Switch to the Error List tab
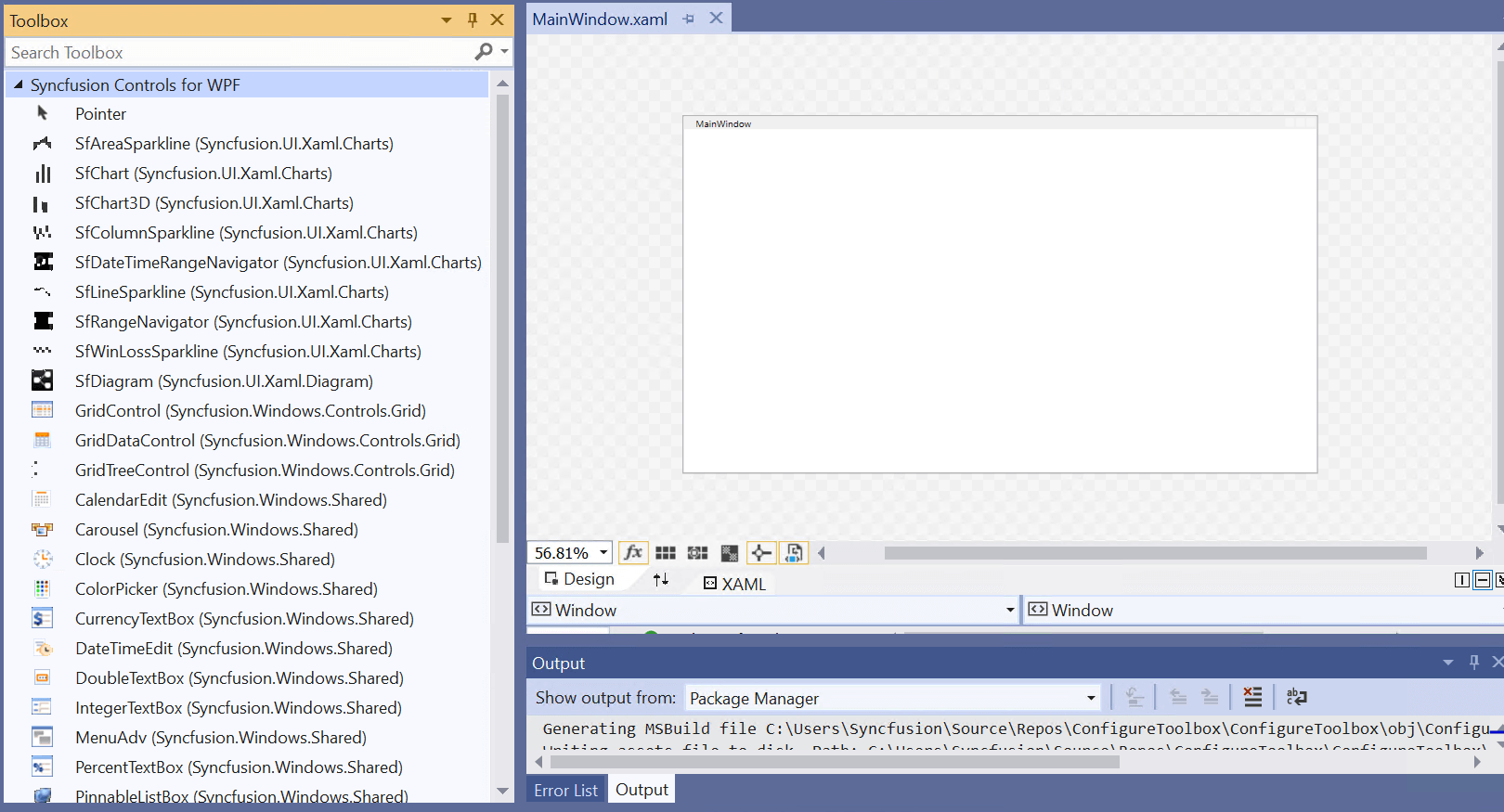1504x812 pixels. (566, 790)
